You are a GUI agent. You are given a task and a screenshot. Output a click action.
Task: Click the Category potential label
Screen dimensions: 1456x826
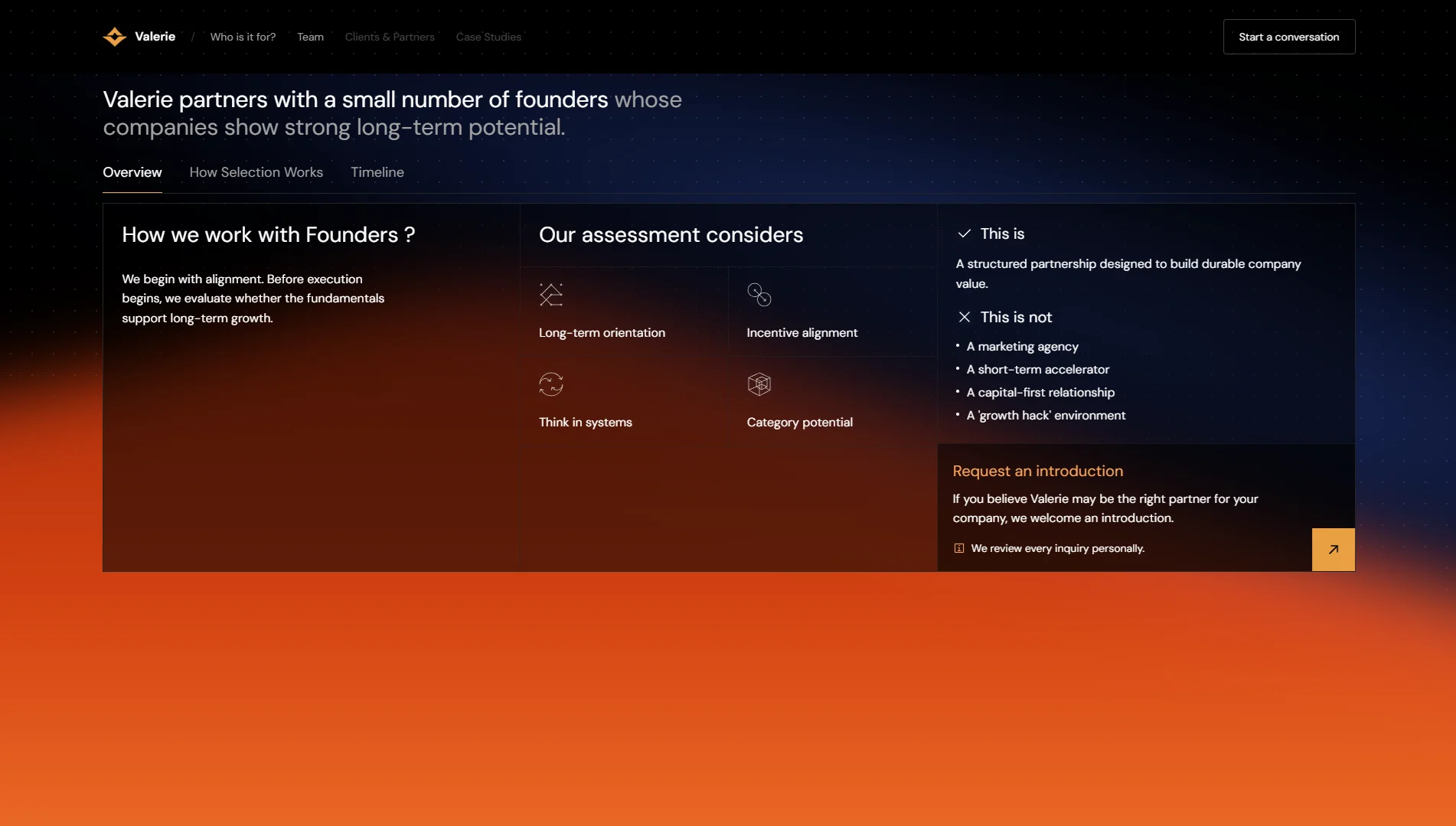tap(800, 423)
